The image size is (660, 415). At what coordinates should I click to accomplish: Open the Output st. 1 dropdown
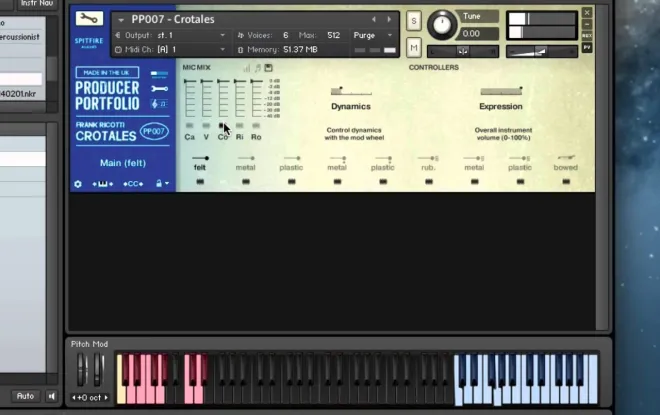[x=223, y=35]
